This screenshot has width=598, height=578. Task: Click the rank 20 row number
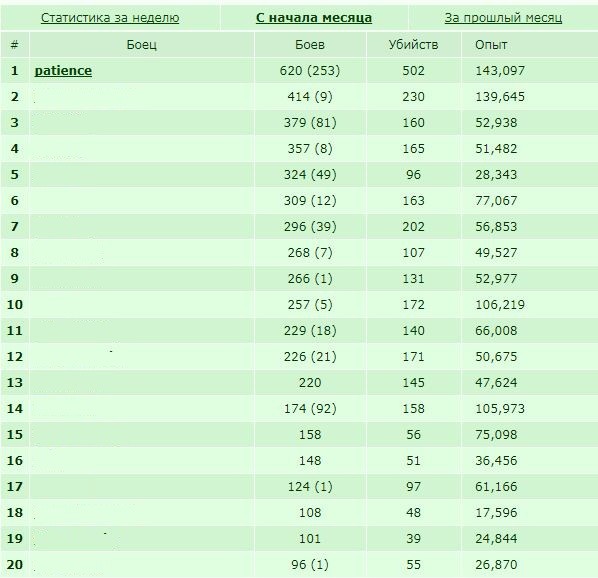coord(15,565)
